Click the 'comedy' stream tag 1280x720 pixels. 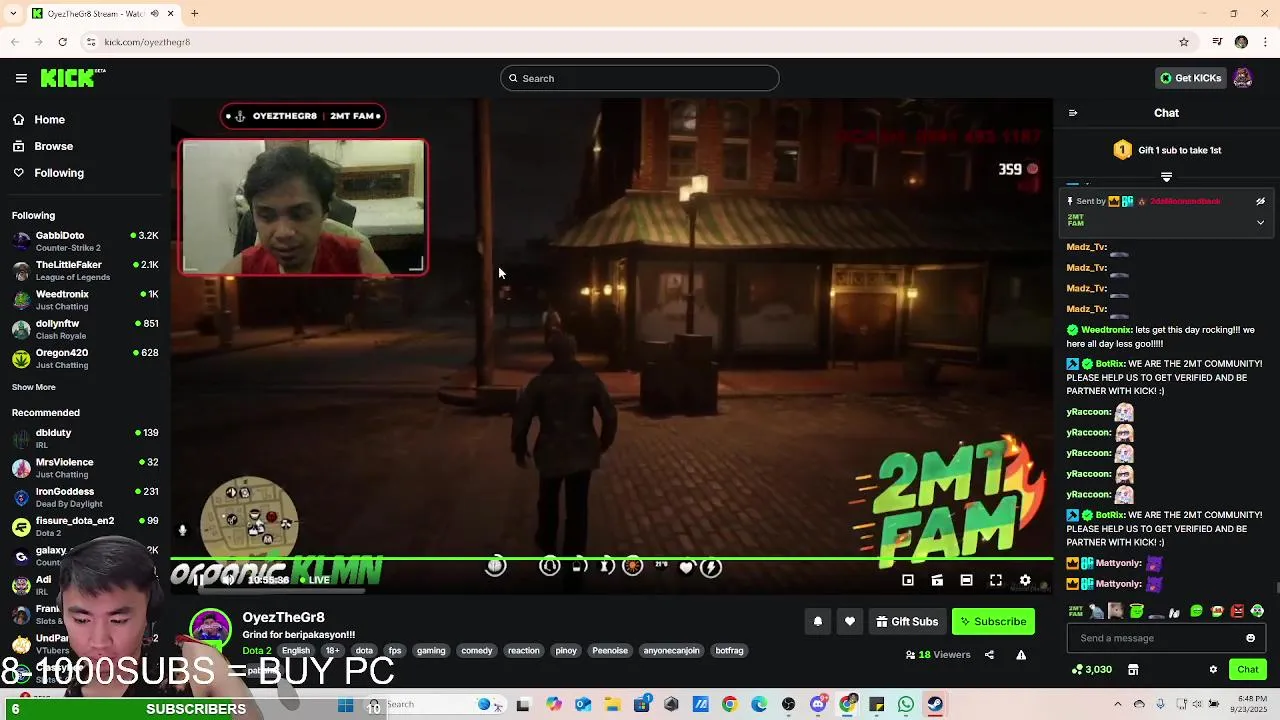477,651
